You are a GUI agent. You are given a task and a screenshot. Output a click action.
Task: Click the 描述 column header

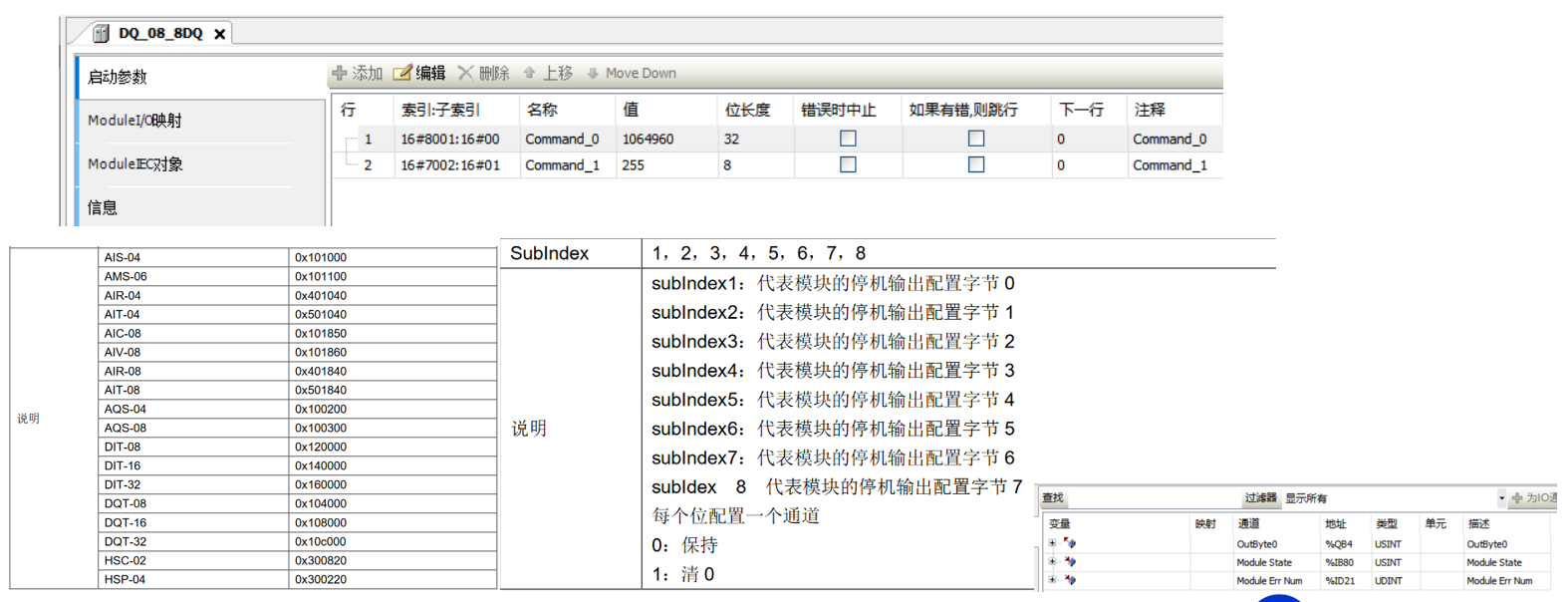click(1478, 523)
